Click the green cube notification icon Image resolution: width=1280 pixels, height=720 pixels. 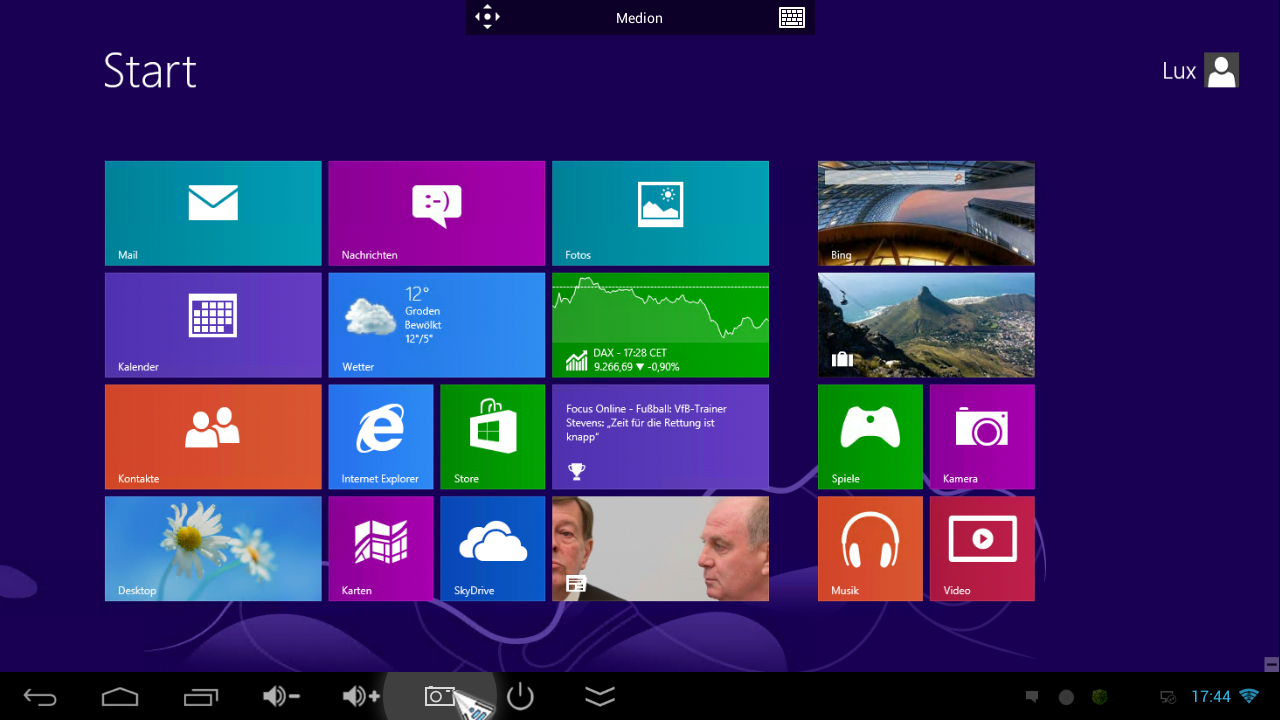(x=1100, y=697)
